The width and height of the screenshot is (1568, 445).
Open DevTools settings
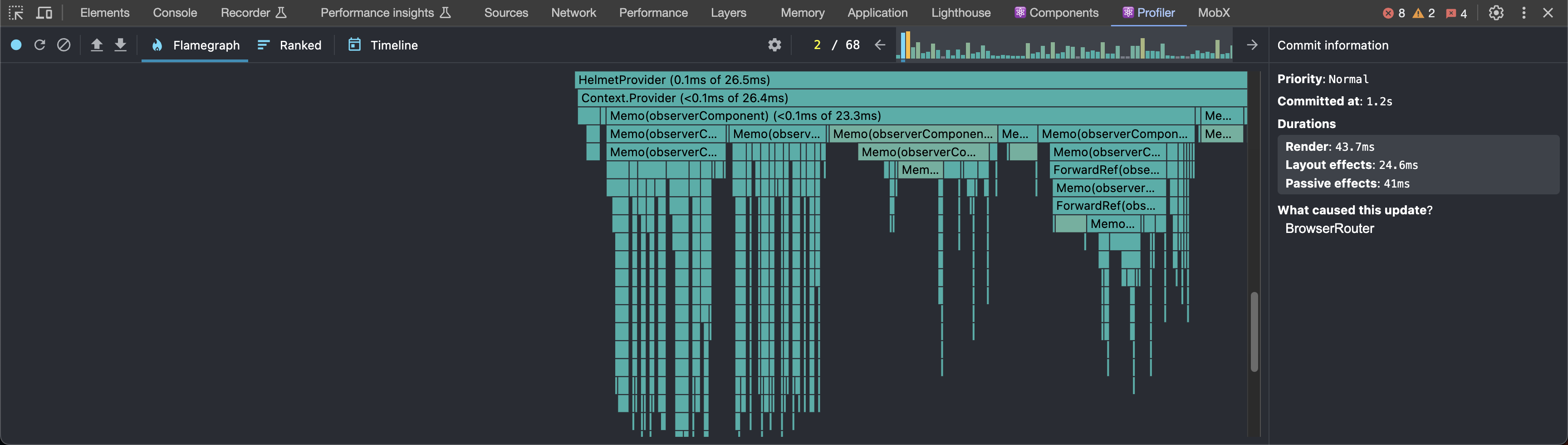pyautogui.click(x=1496, y=12)
